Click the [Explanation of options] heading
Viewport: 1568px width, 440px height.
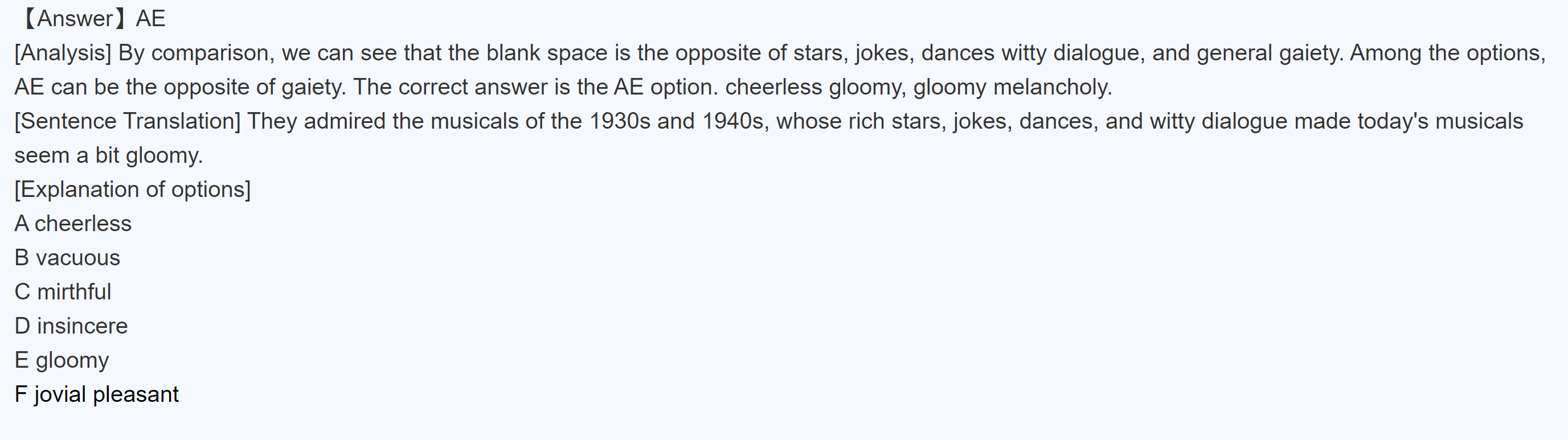132,190
